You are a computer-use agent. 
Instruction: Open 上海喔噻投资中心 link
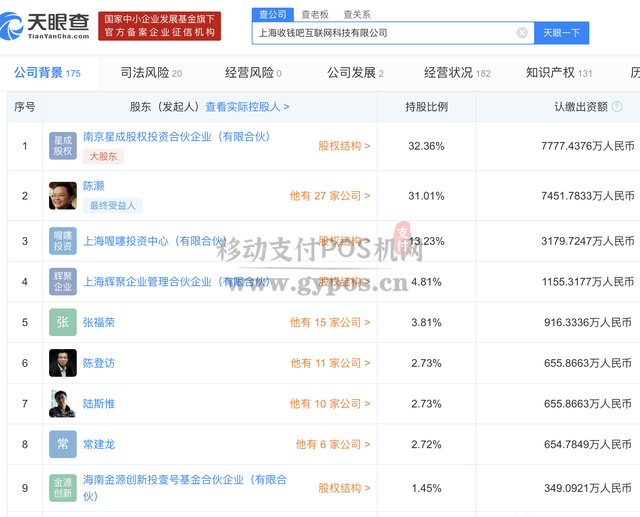[155, 241]
